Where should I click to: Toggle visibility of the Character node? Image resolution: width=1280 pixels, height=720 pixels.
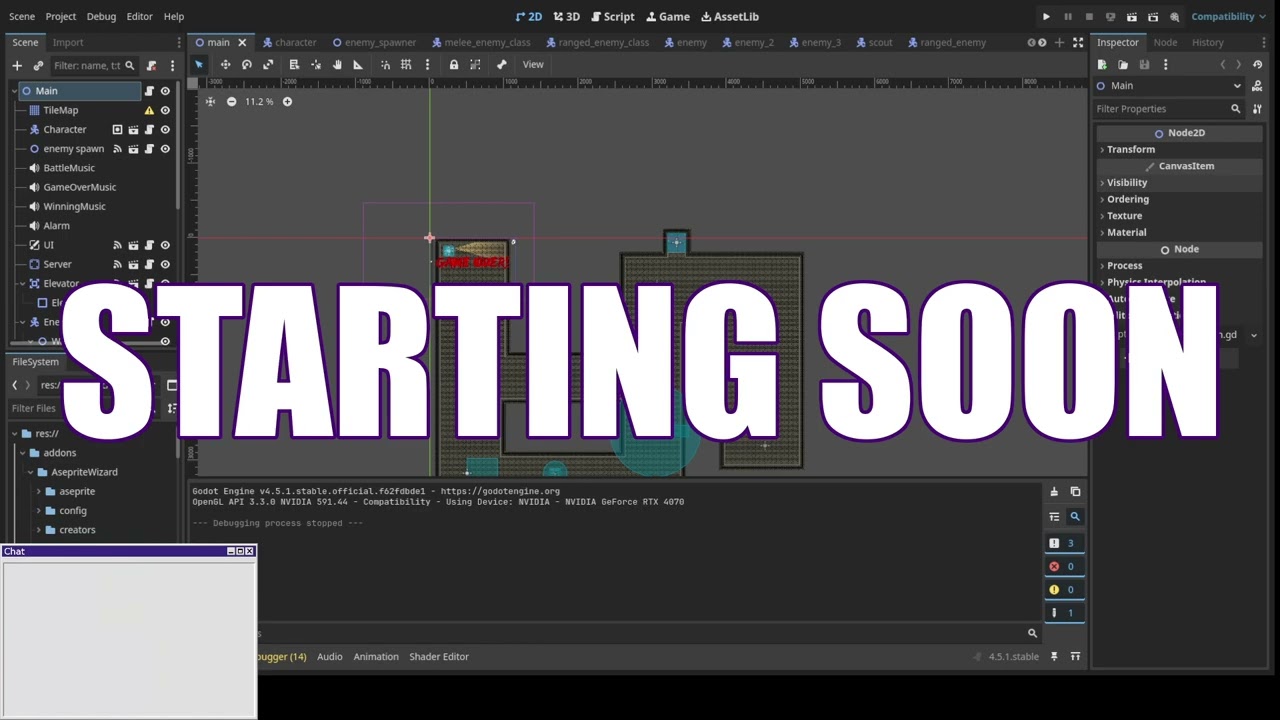pyautogui.click(x=165, y=130)
